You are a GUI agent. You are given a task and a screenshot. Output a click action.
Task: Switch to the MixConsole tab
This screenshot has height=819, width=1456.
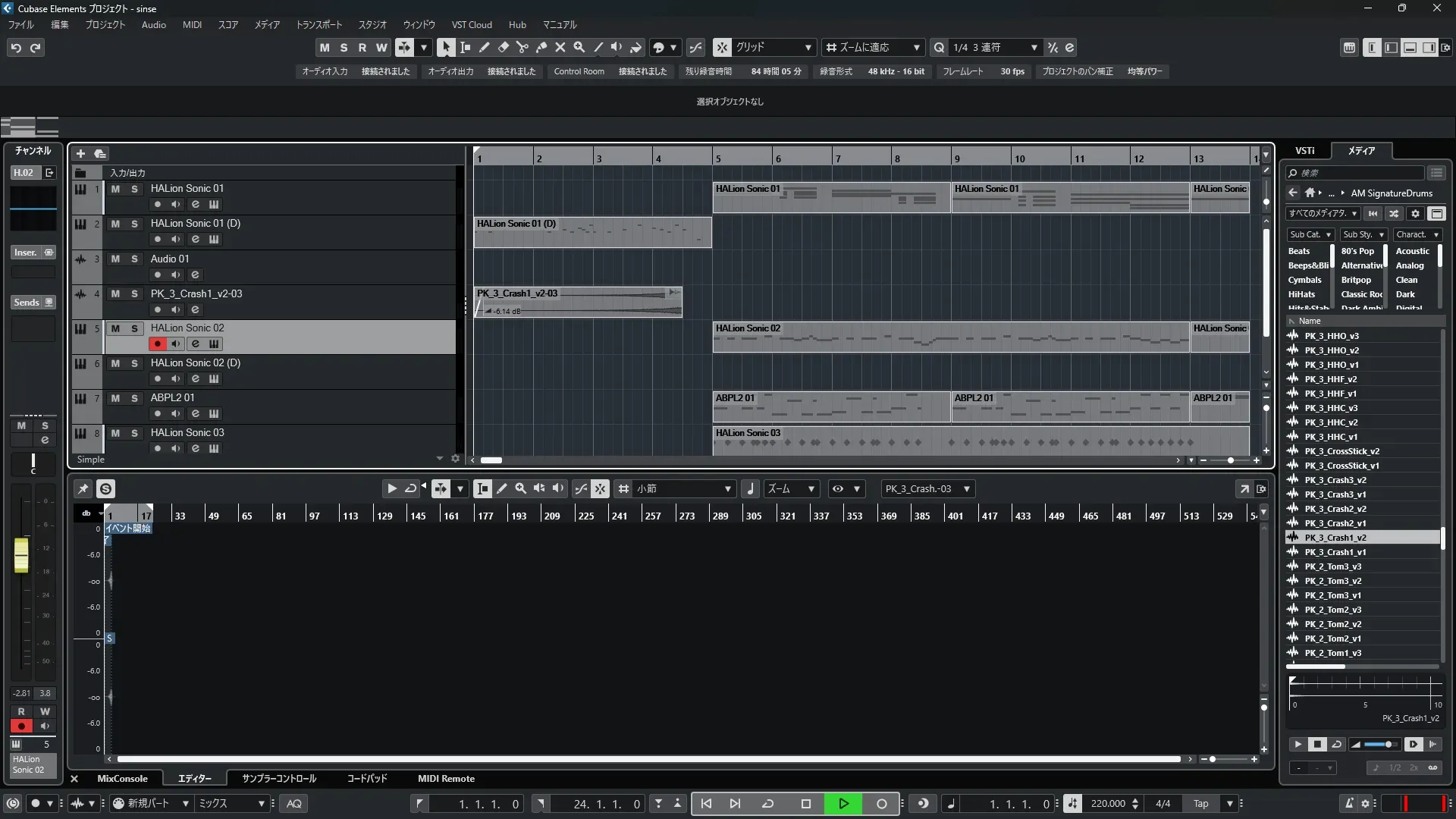(122, 778)
